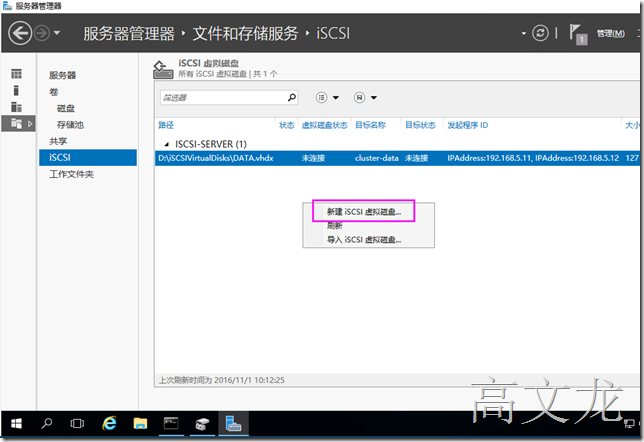Screen dimensions: 644x442
Task: Open Task View on the taskbar
Action: [77, 423]
